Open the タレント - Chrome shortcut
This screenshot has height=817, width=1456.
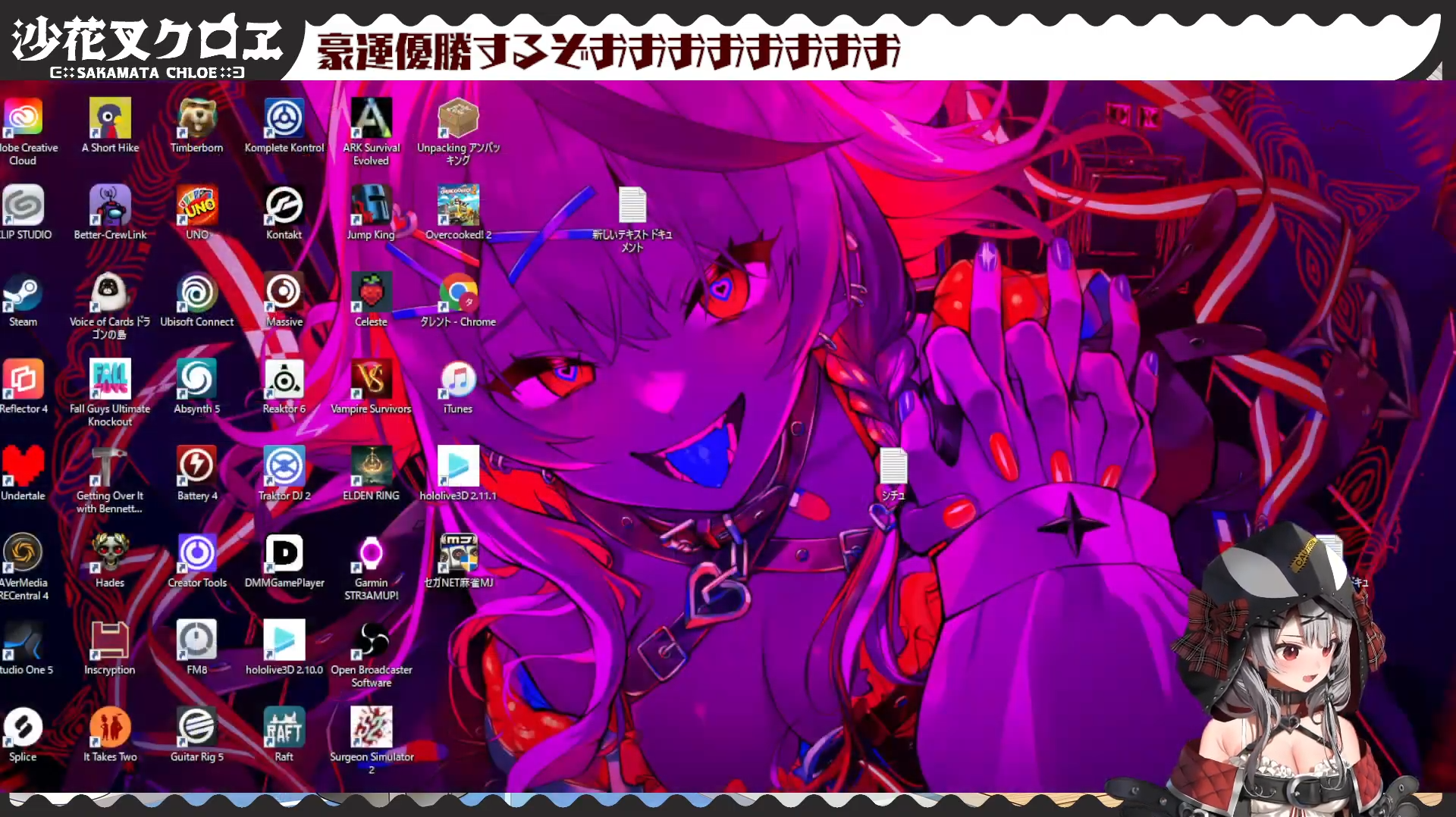(x=458, y=293)
